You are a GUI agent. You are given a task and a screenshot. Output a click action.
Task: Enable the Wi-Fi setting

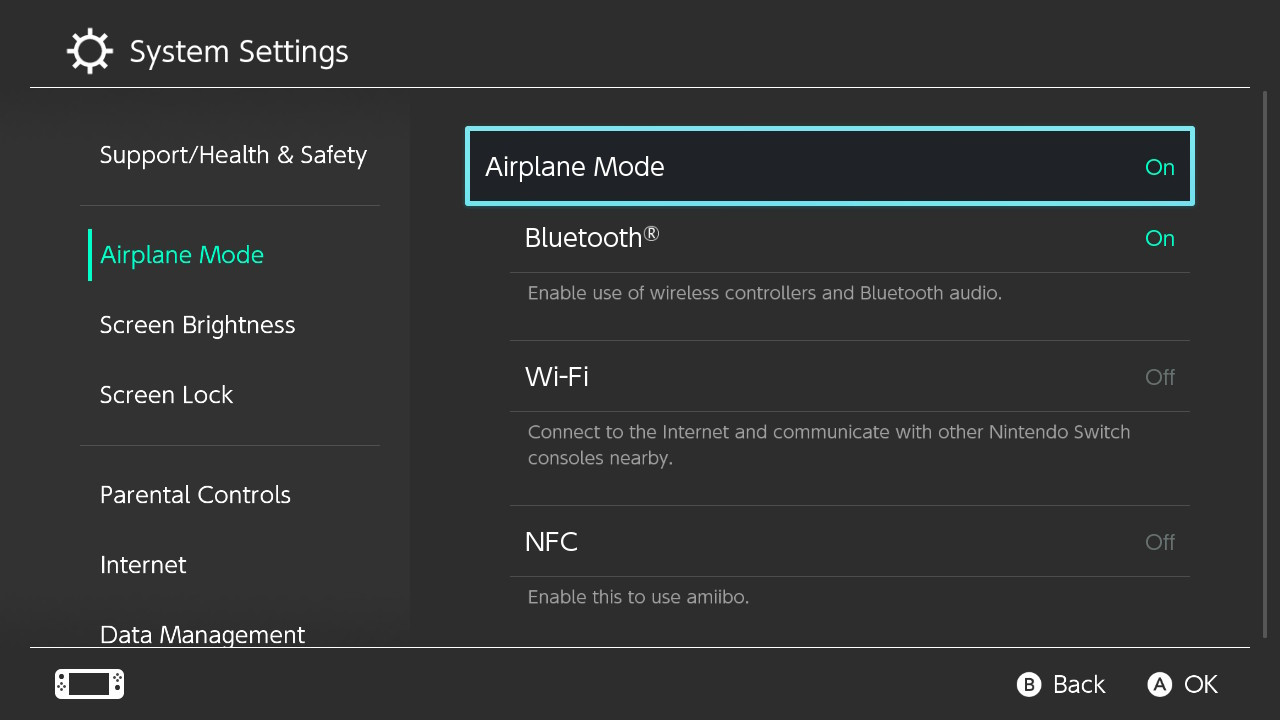[849, 377]
